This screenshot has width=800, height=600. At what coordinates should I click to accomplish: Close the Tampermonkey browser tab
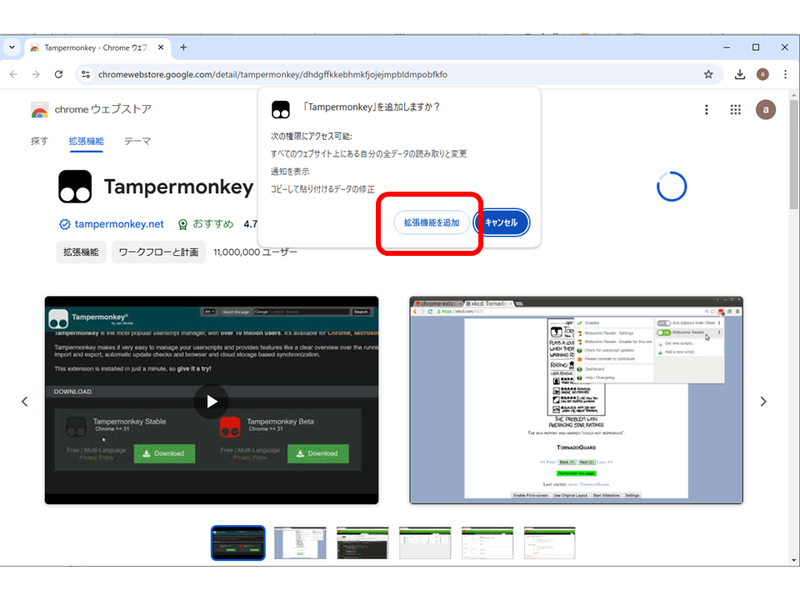pyautogui.click(x=161, y=47)
